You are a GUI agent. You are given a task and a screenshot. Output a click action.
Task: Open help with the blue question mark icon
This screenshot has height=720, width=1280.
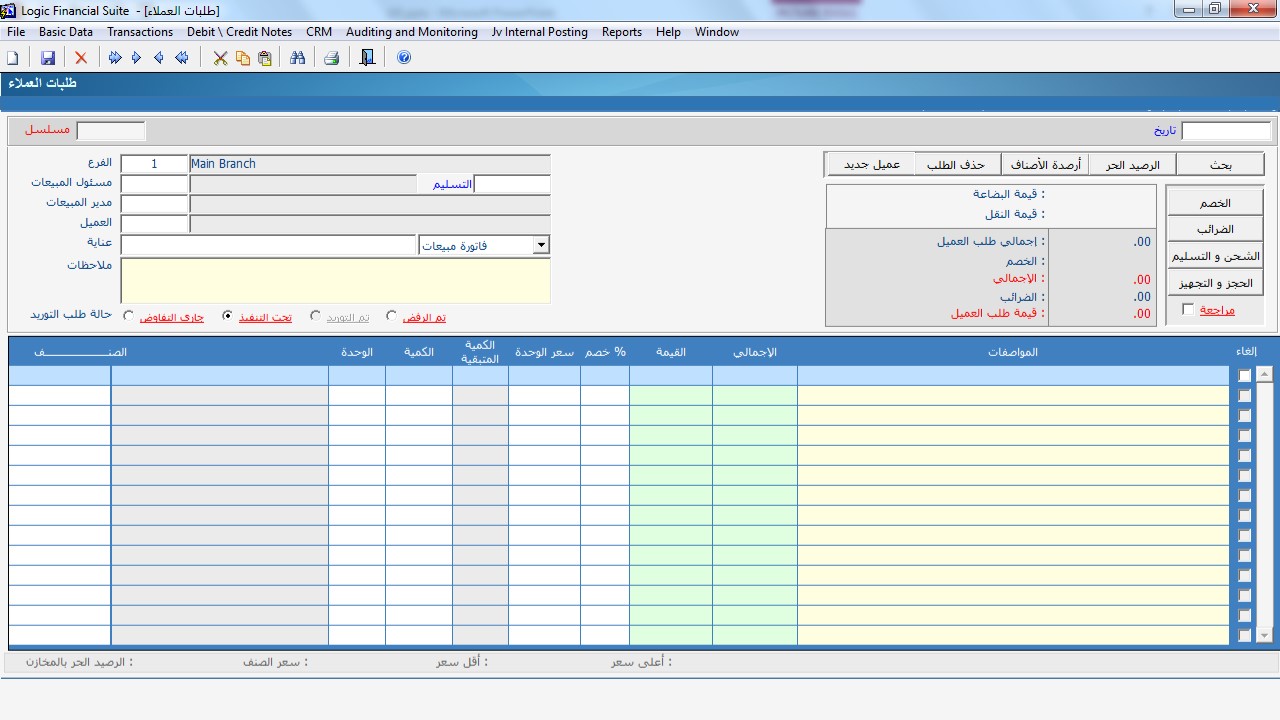click(x=404, y=58)
